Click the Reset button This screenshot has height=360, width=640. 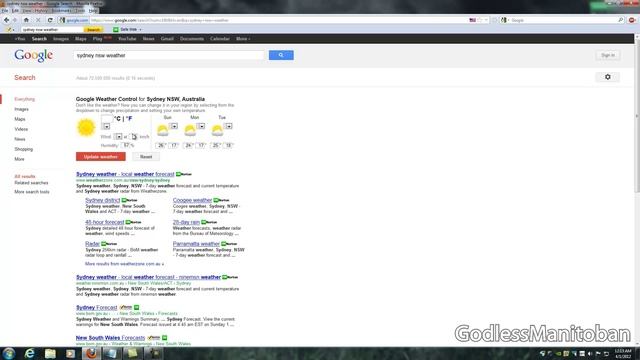tap(146, 157)
